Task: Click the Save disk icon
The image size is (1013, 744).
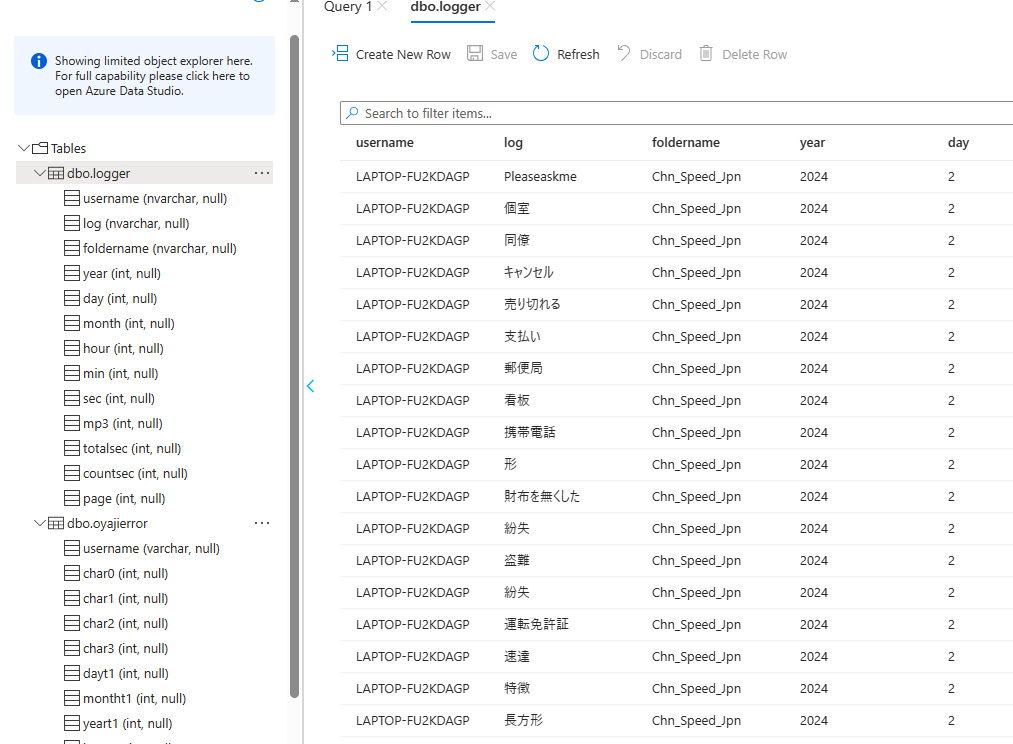Action: click(475, 54)
